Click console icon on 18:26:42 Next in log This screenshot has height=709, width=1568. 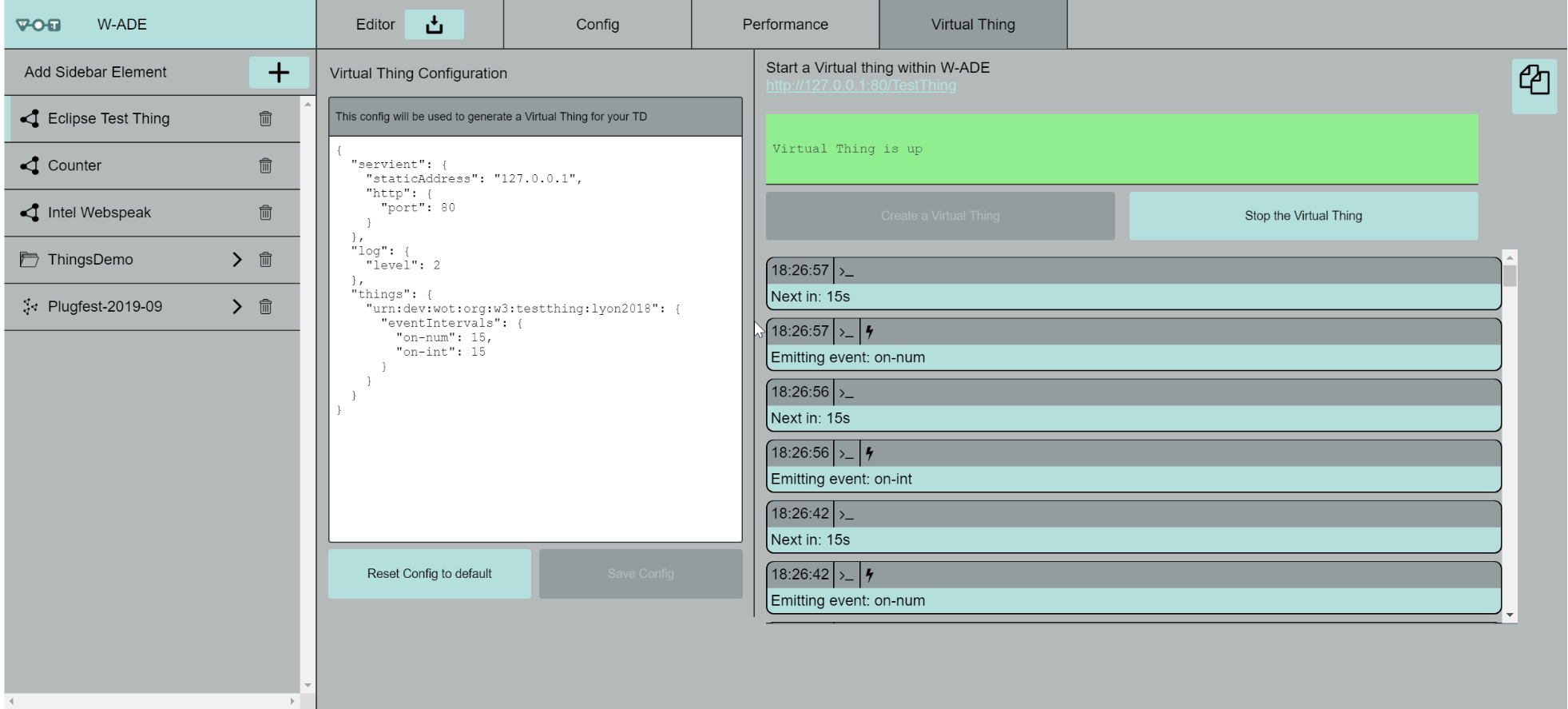(x=846, y=514)
